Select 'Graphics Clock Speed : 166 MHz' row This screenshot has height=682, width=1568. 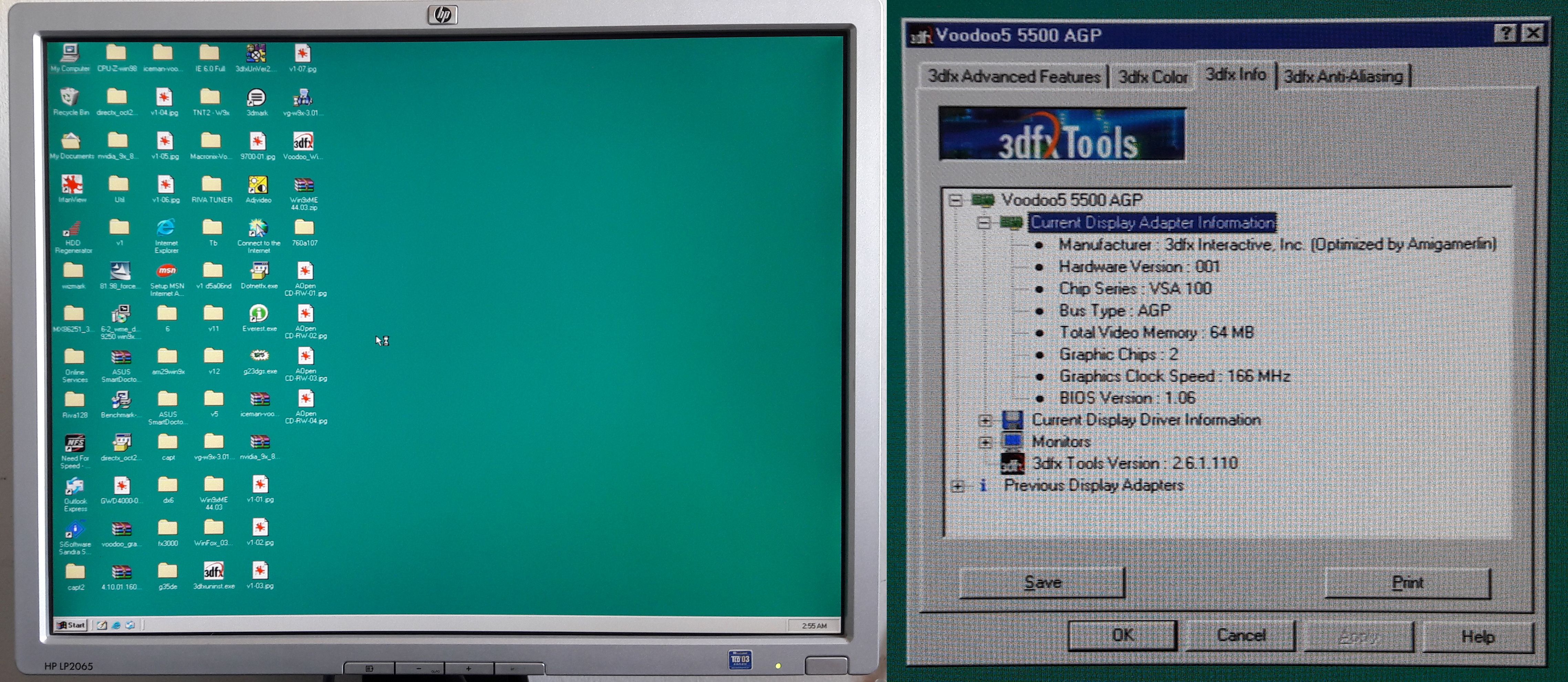coord(1175,376)
